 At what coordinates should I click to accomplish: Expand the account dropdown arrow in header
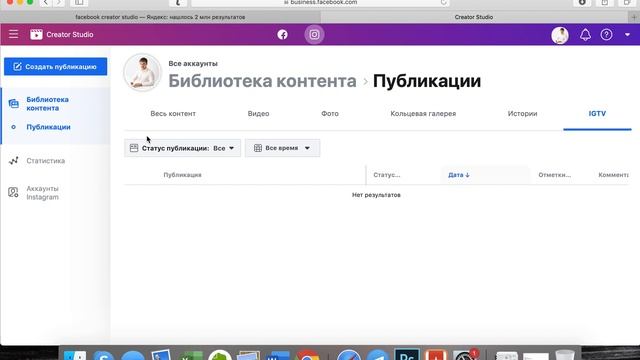tap(627, 35)
